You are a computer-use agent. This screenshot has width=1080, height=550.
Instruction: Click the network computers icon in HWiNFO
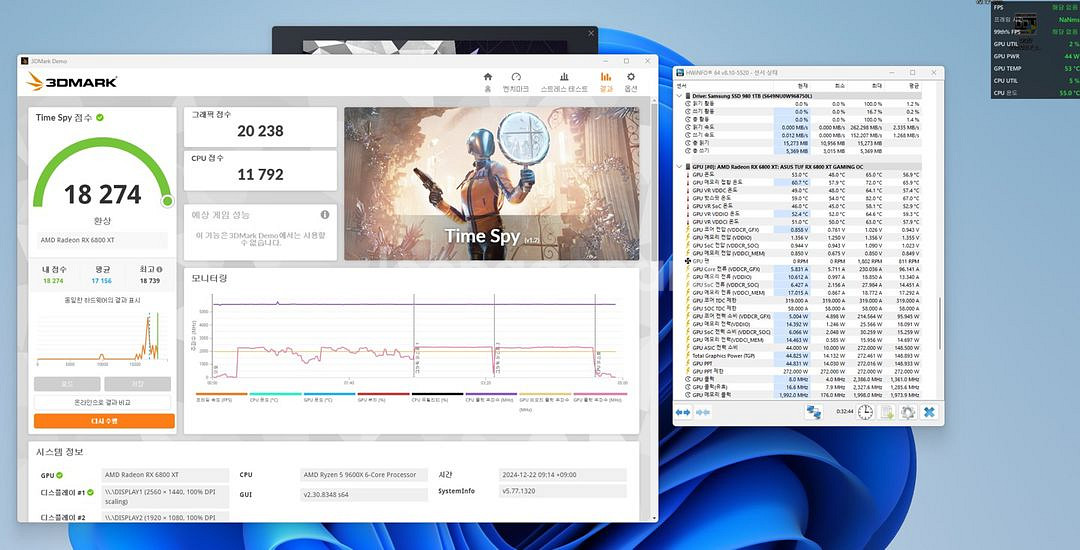click(x=814, y=412)
